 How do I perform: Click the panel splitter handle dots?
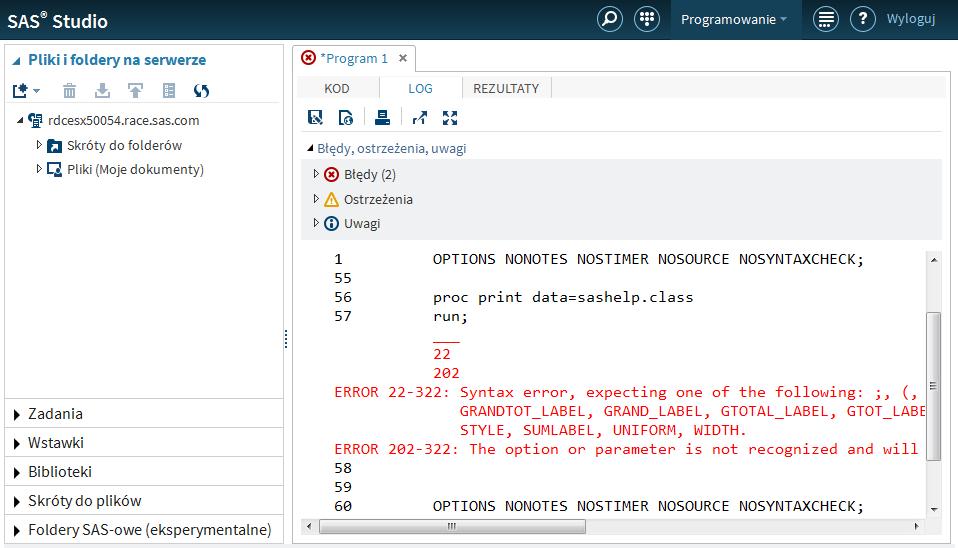click(286, 339)
